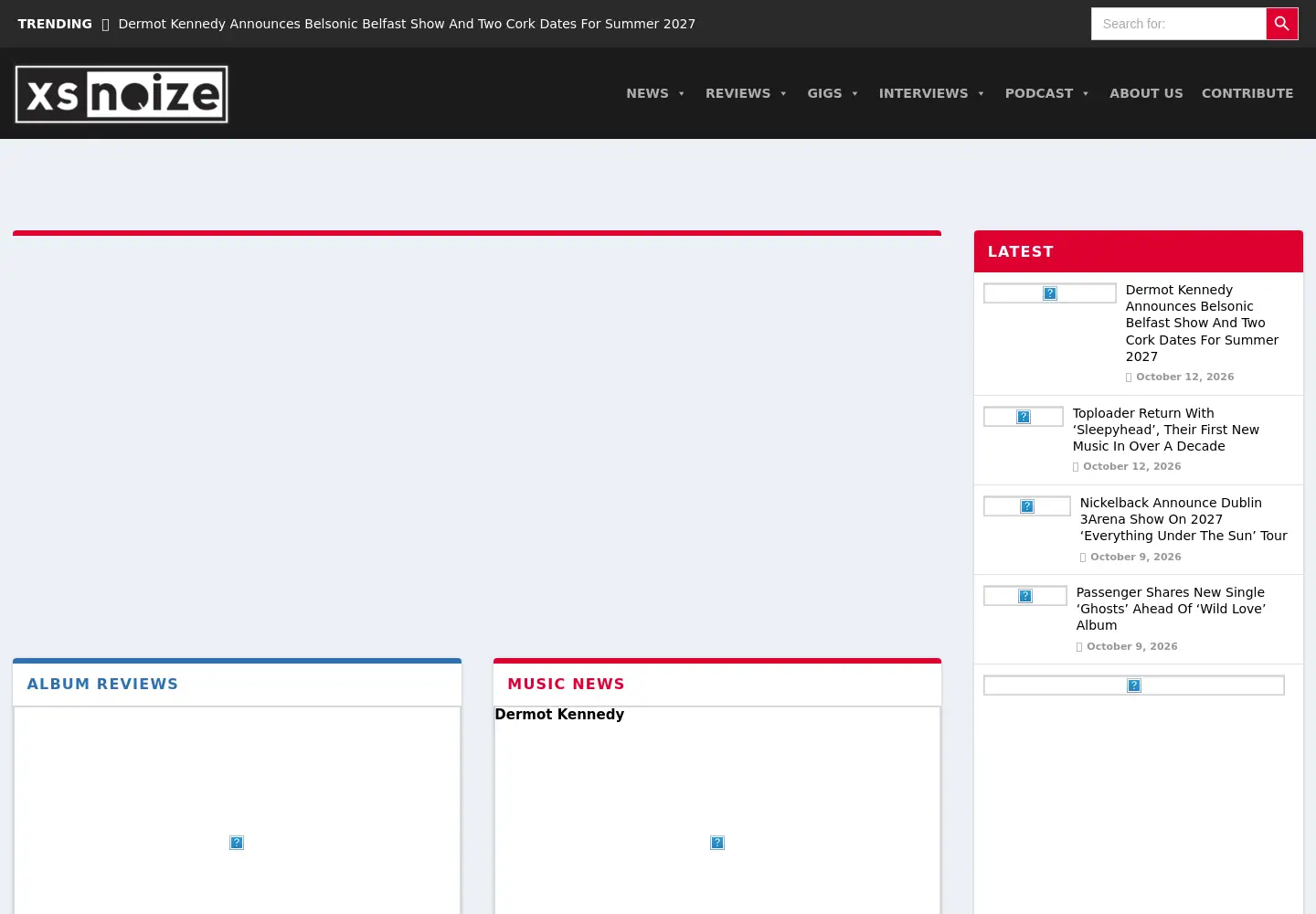This screenshot has height=914, width=1316.
Task: Open Passenger article thumbnail in Latest
Action: click(x=1025, y=596)
